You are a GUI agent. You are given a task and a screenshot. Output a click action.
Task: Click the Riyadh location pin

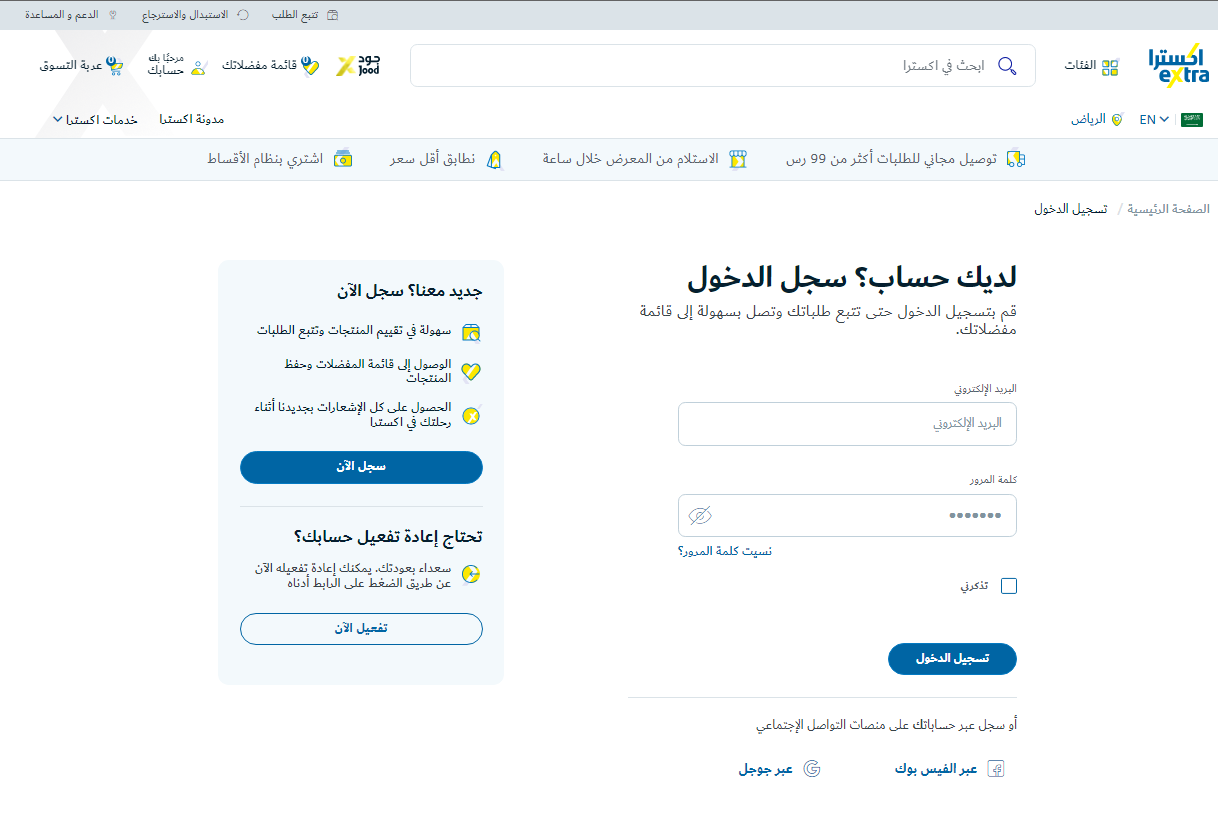(x=1117, y=119)
